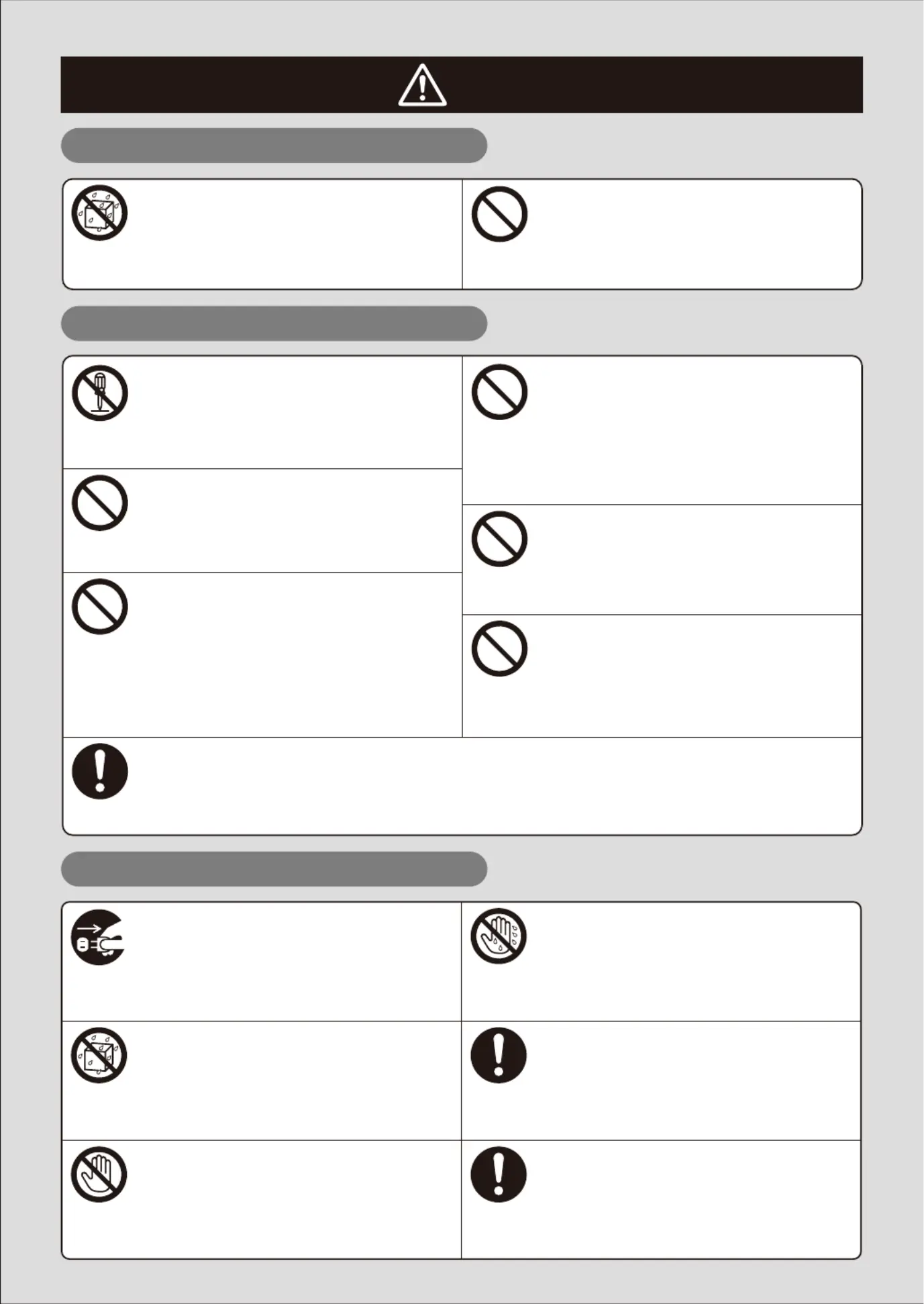Click the black caution banner
The width and height of the screenshot is (924, 1304).
click(462, 85)
